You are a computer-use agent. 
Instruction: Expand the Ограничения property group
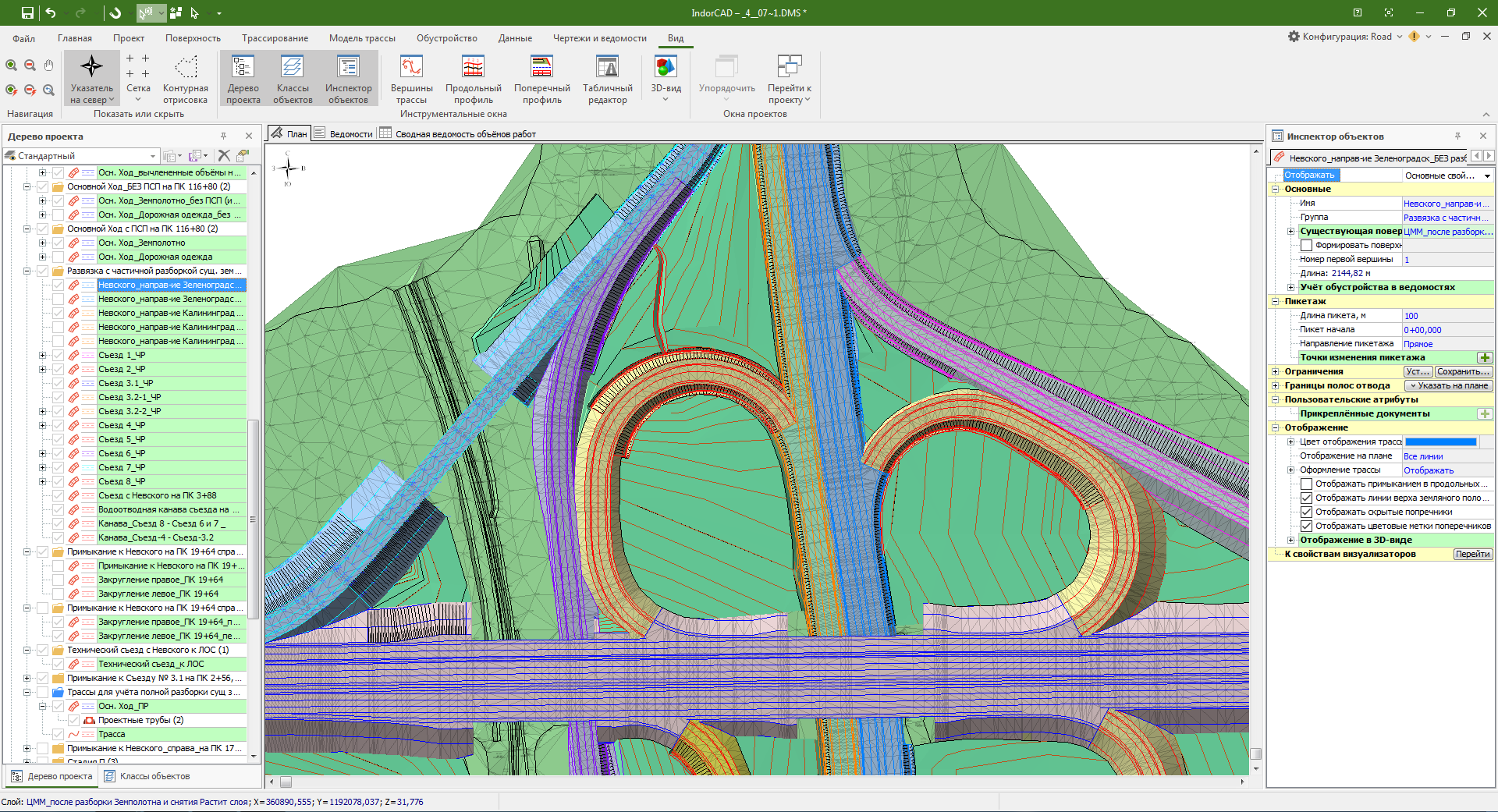click(1276, 372)
